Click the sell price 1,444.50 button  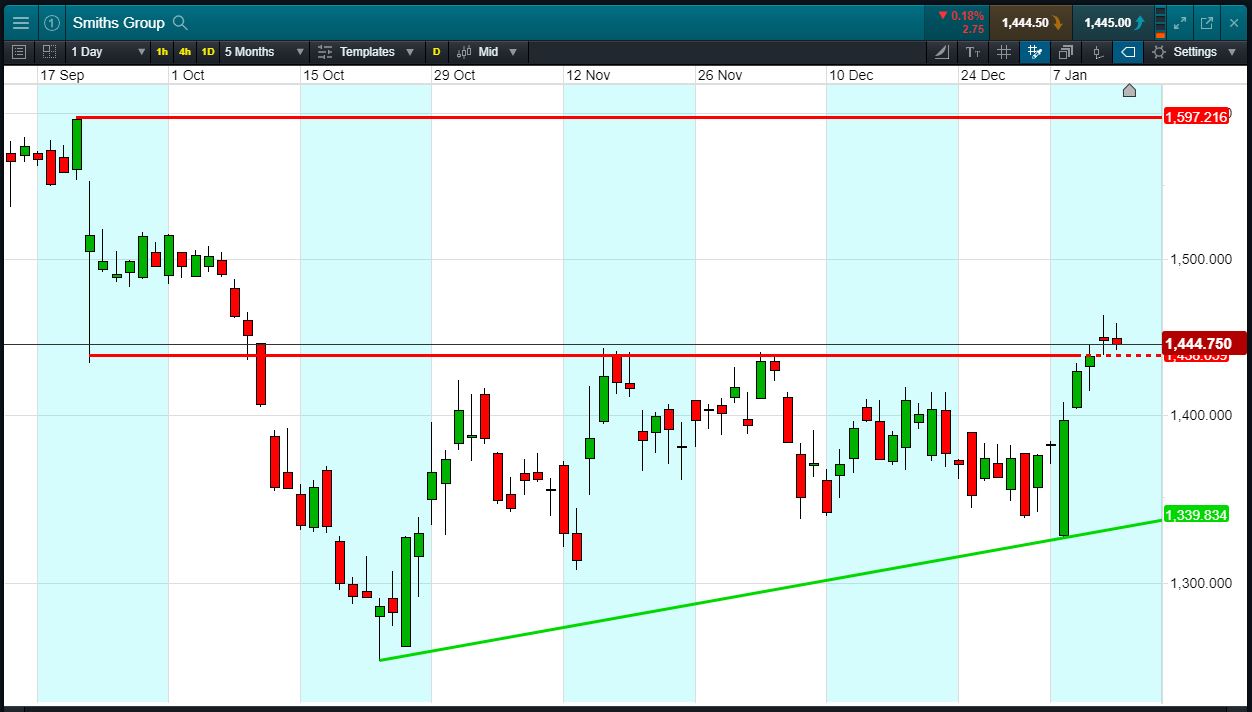pos(1030,22)
